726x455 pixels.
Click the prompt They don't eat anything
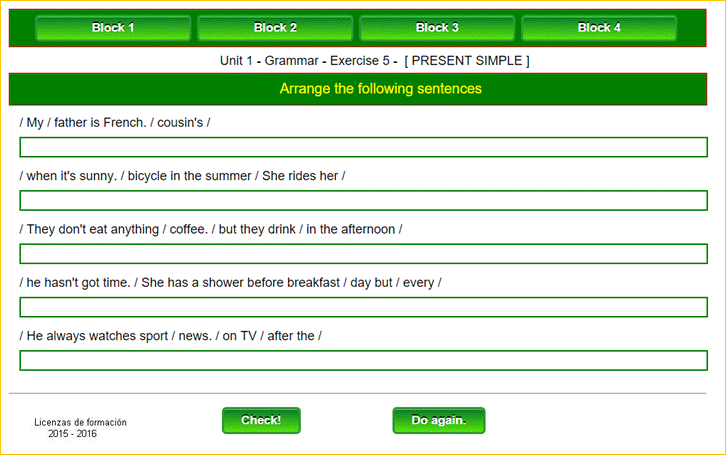tap(211, 229)
